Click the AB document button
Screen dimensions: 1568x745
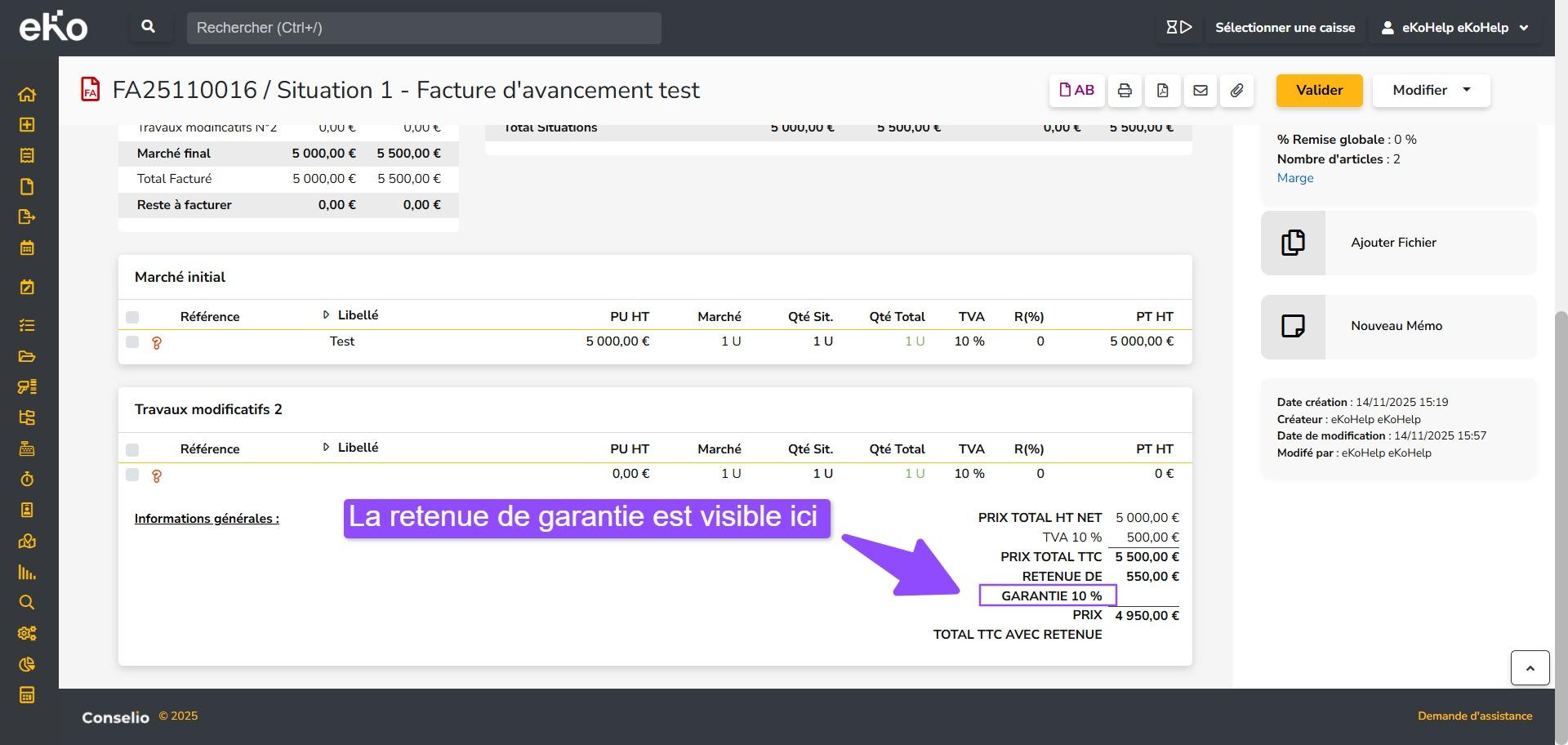pyautogui.click(x=1076, y=91)
